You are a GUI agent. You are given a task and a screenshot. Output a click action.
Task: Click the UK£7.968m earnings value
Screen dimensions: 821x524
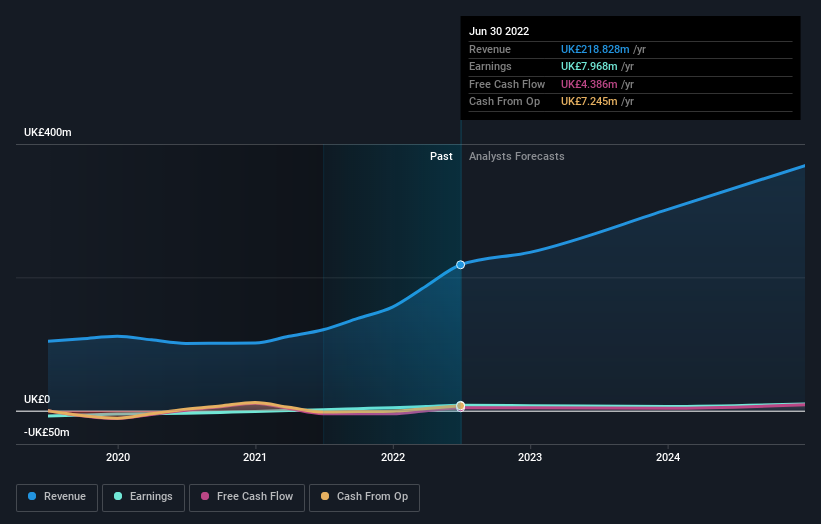pos(589,66)
